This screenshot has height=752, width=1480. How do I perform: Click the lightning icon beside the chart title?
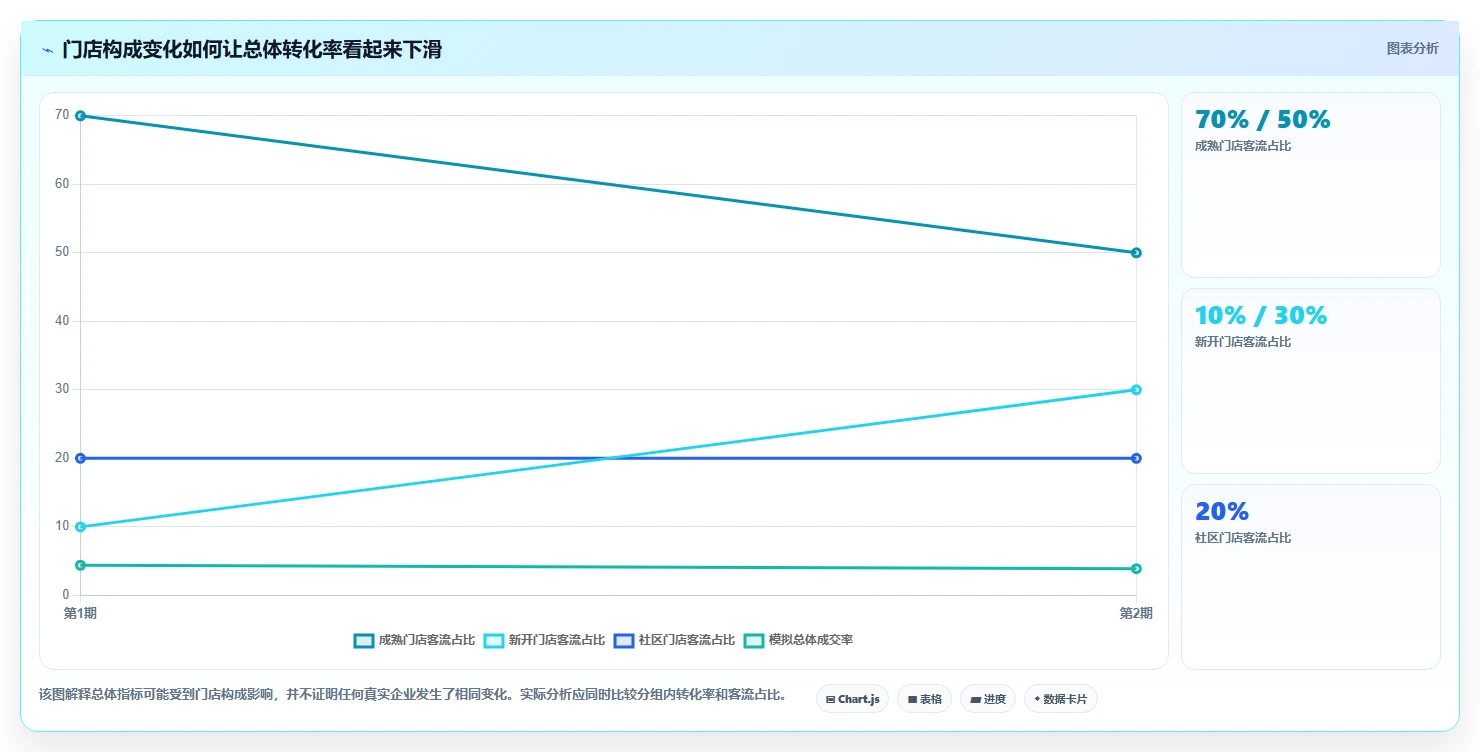click(x=47, y=50)
